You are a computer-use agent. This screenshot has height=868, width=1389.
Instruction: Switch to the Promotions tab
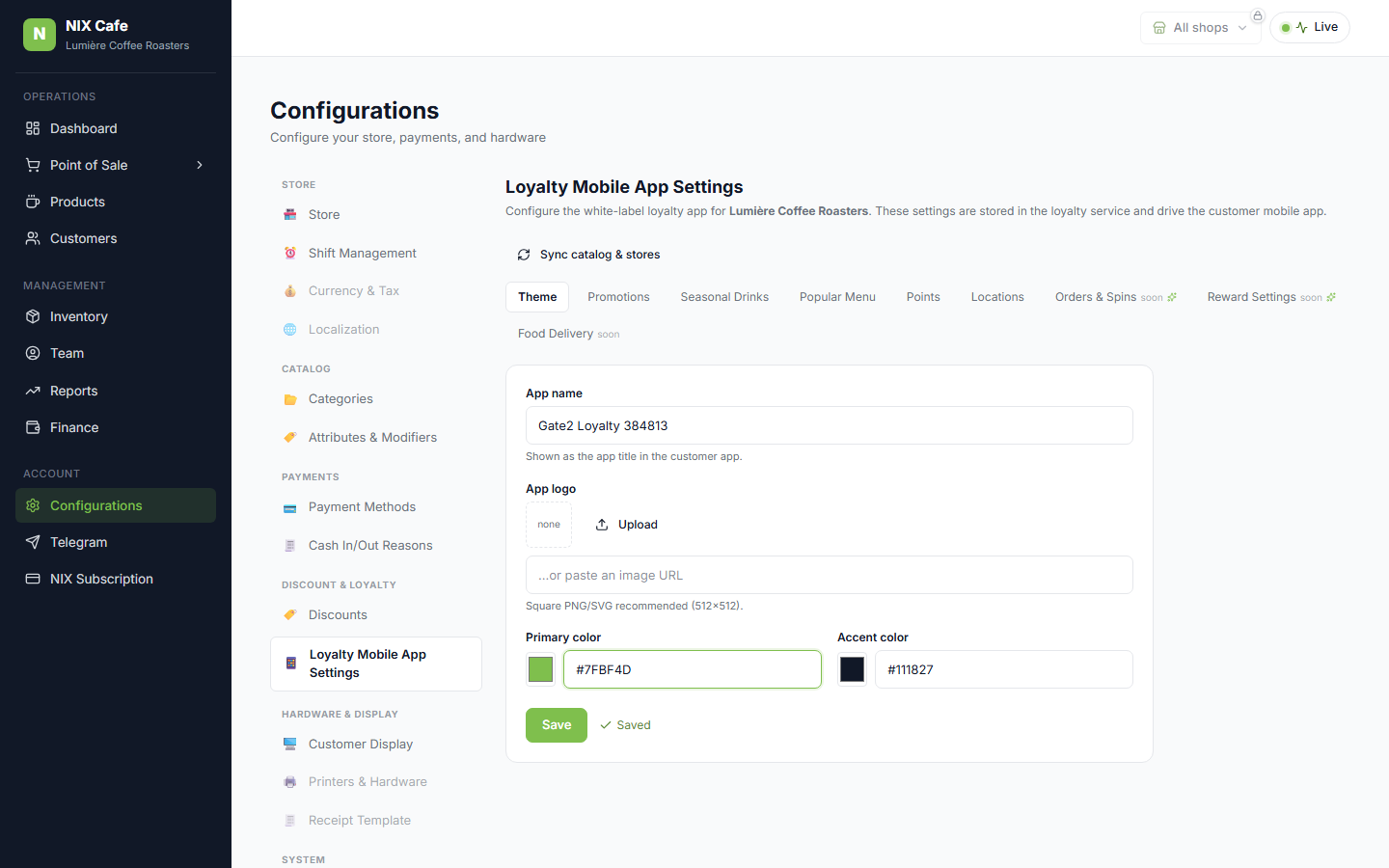click(x=618, y=297)
